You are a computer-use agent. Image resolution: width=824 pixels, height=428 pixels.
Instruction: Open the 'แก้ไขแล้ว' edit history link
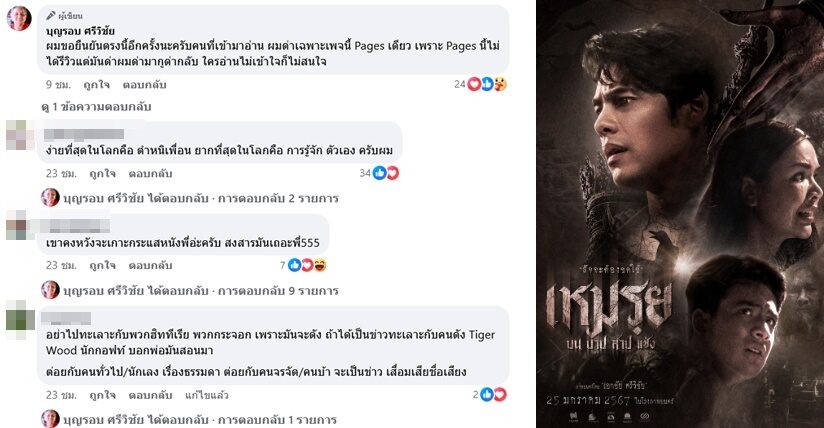[x=207, y=395]
